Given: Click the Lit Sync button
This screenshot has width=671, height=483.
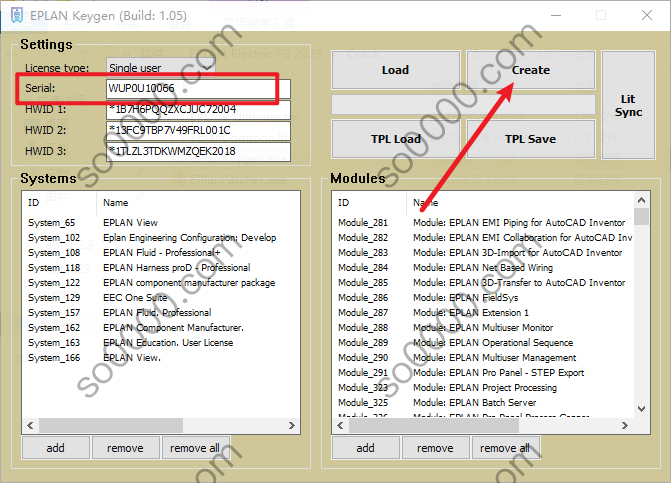Looking at the screenshot, I should pos(628,105).
